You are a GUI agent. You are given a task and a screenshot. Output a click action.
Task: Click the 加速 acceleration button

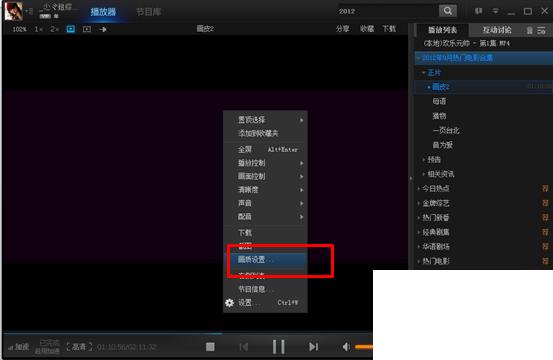click(19, 347)
